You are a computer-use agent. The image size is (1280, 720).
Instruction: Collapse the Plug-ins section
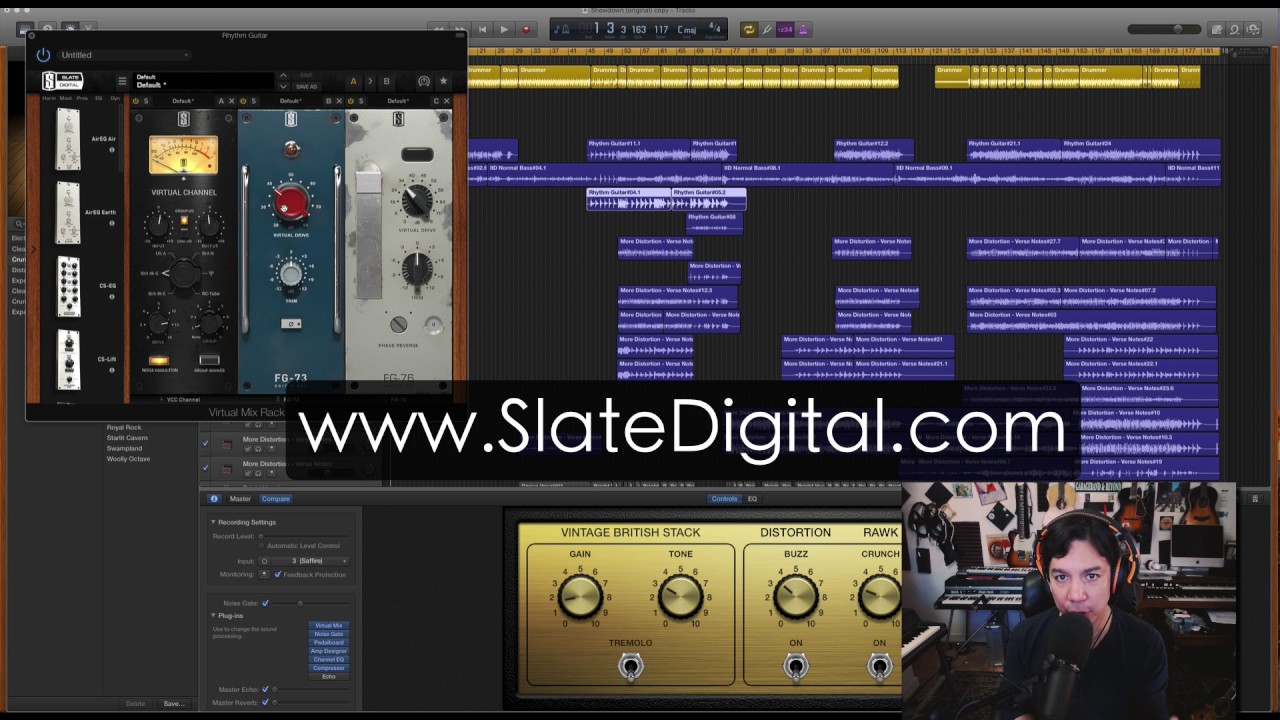tap(213, 616)
